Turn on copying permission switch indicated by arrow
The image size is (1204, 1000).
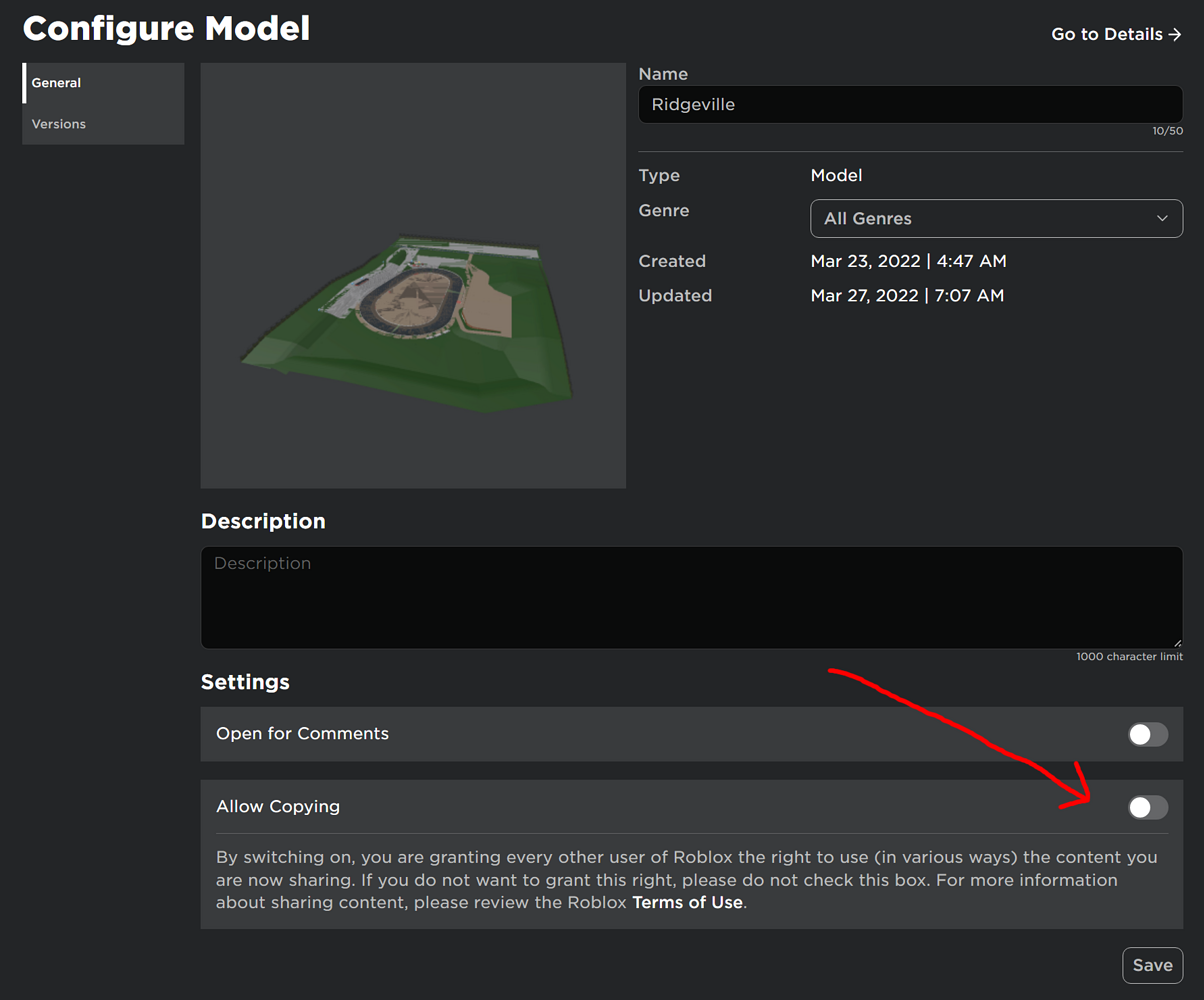click(x=1147, y=807)
